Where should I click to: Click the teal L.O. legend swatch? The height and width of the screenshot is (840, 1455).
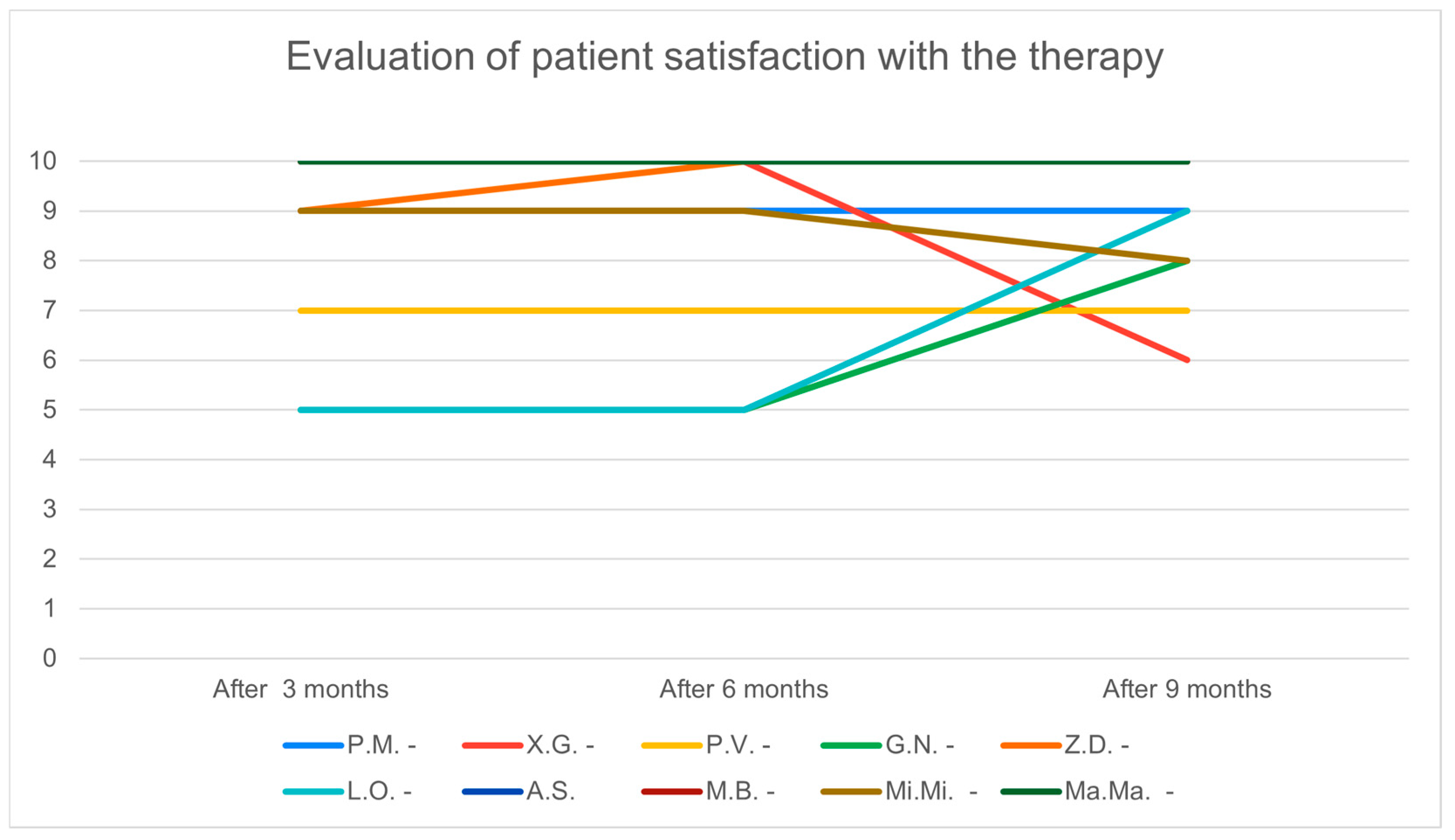pyautogui.click(x=313, y=792)
